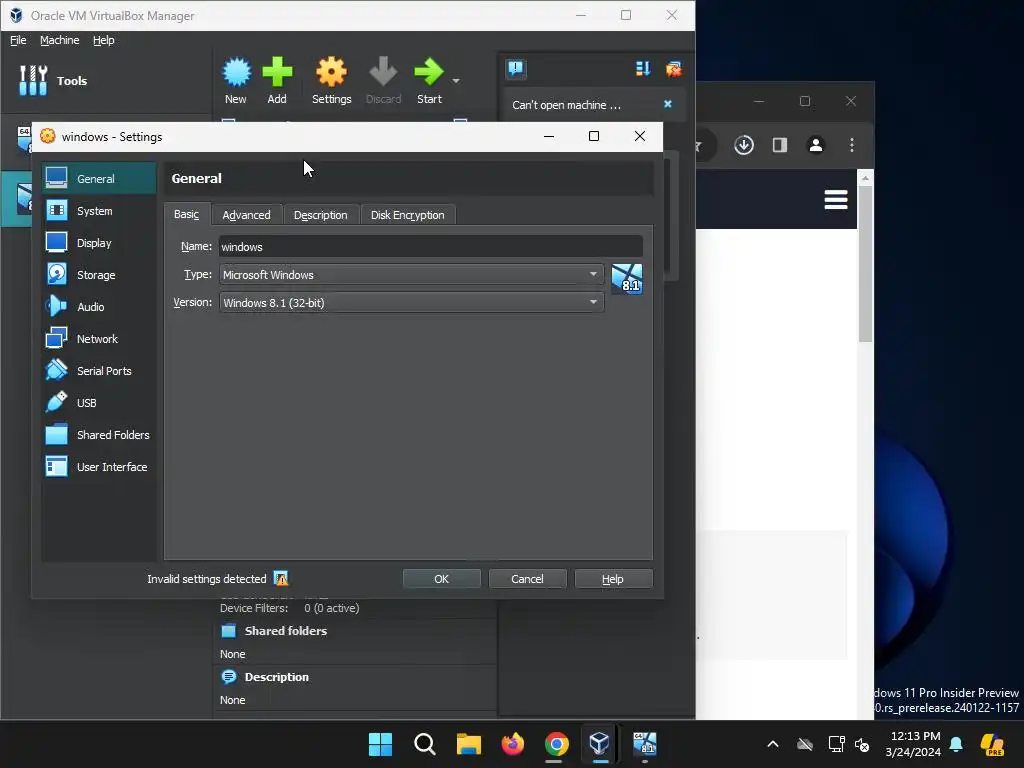Image resolution: width=1024 pixels, height=768 pixels.
Task: Open taskbar Search
Action: 424,744
